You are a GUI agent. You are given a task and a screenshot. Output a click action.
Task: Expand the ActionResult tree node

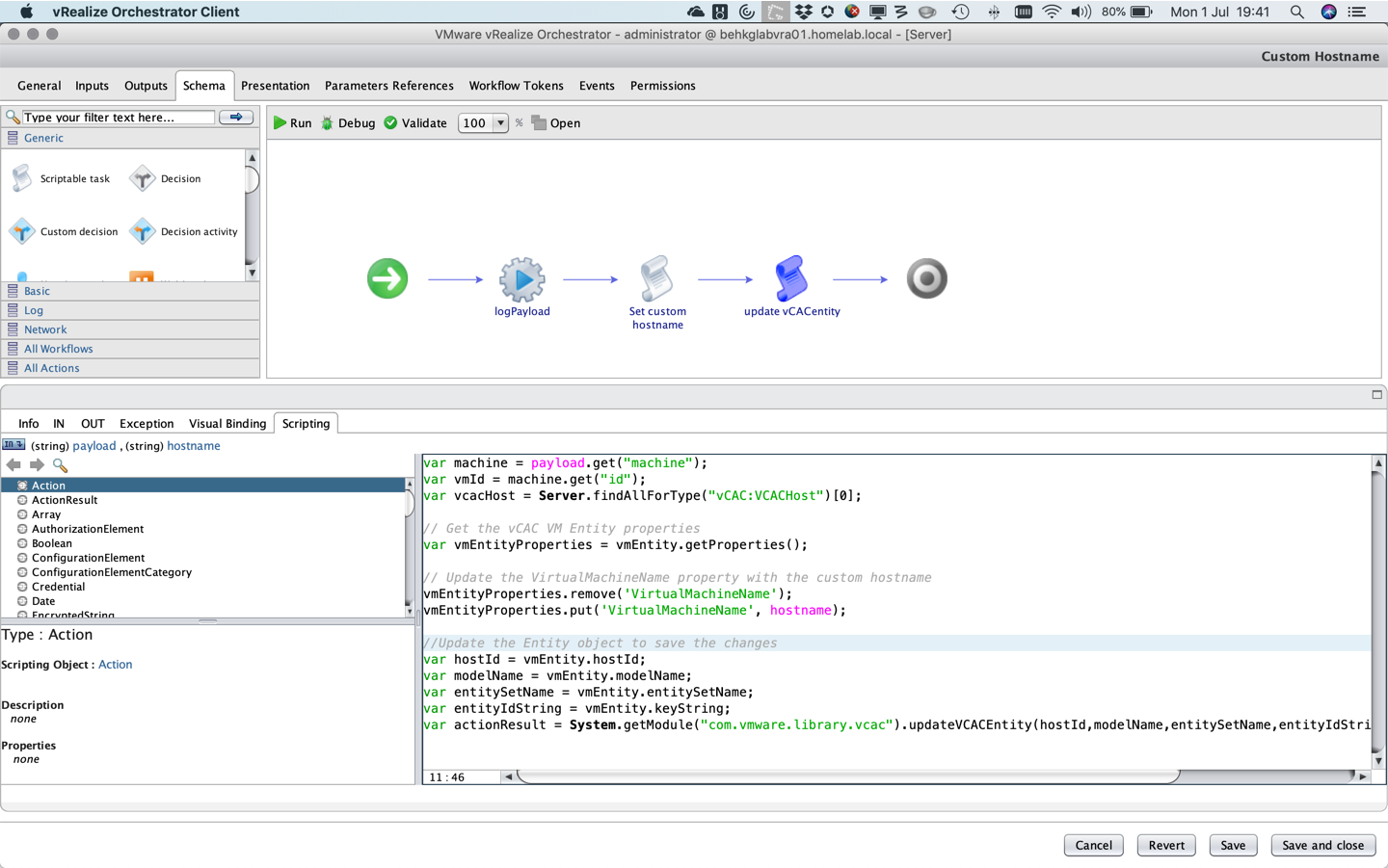point(22,500)
